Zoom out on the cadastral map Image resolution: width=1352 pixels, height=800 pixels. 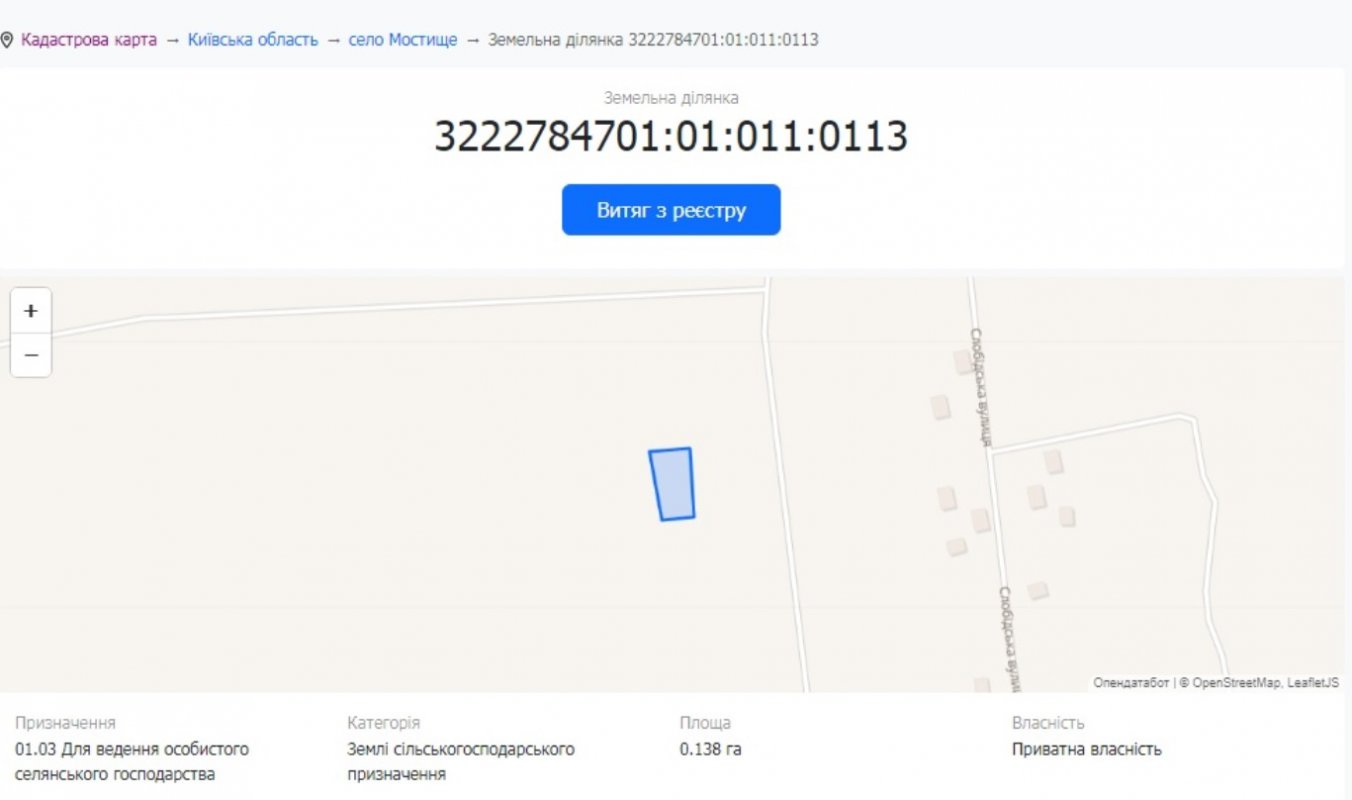[x=31, y=356]
